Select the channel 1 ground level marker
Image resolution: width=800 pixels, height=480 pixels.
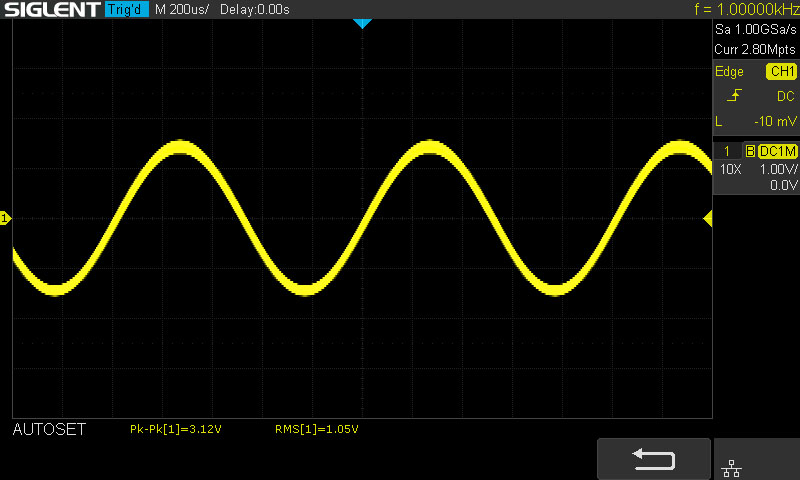(5, 218)
